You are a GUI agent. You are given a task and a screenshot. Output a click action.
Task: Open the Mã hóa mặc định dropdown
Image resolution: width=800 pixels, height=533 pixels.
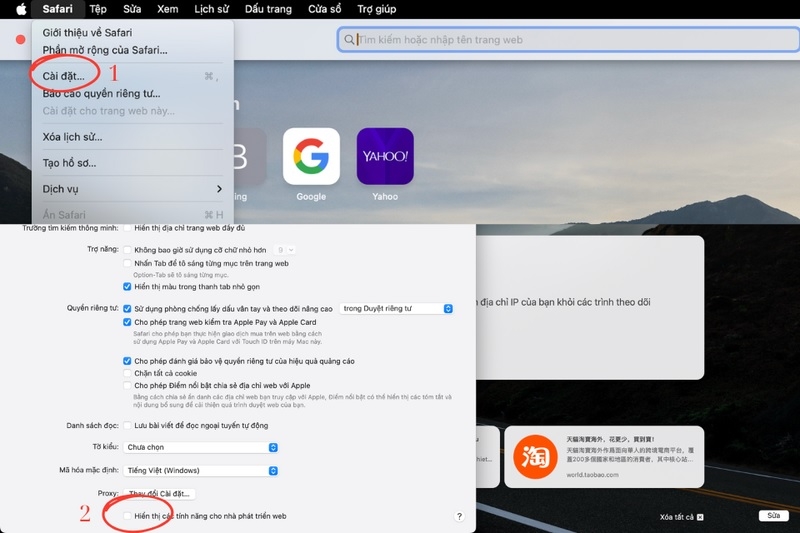(201, 471)
